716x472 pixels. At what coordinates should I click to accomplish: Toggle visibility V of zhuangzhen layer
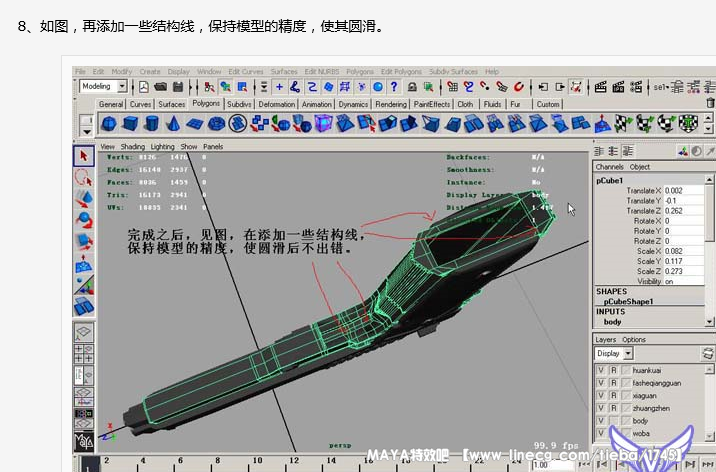(x=601, y=408)
